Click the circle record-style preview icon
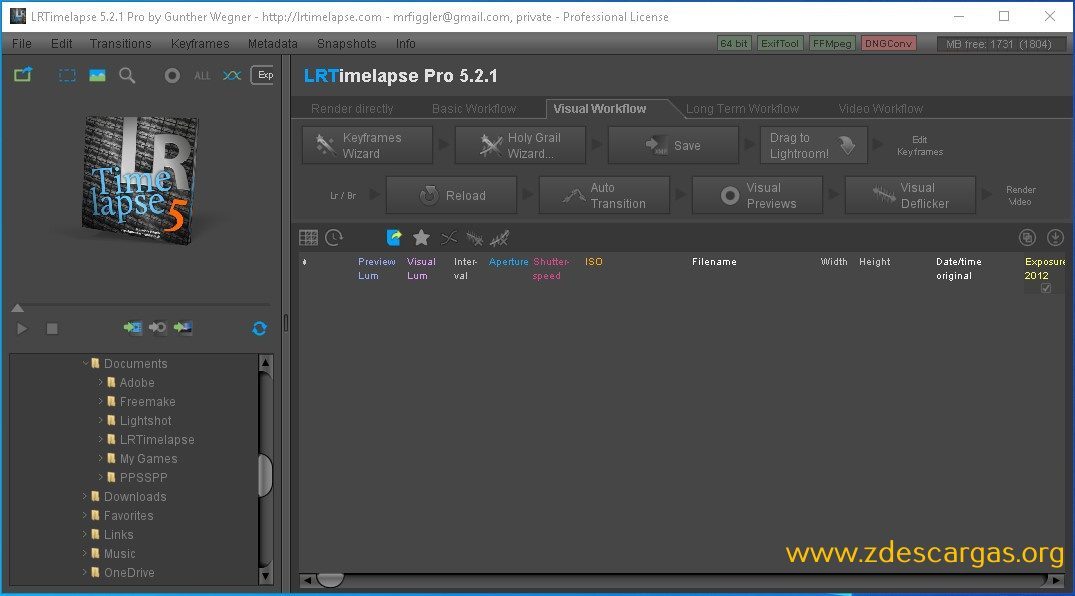The image size is (1075, 596). pos(172,75)
